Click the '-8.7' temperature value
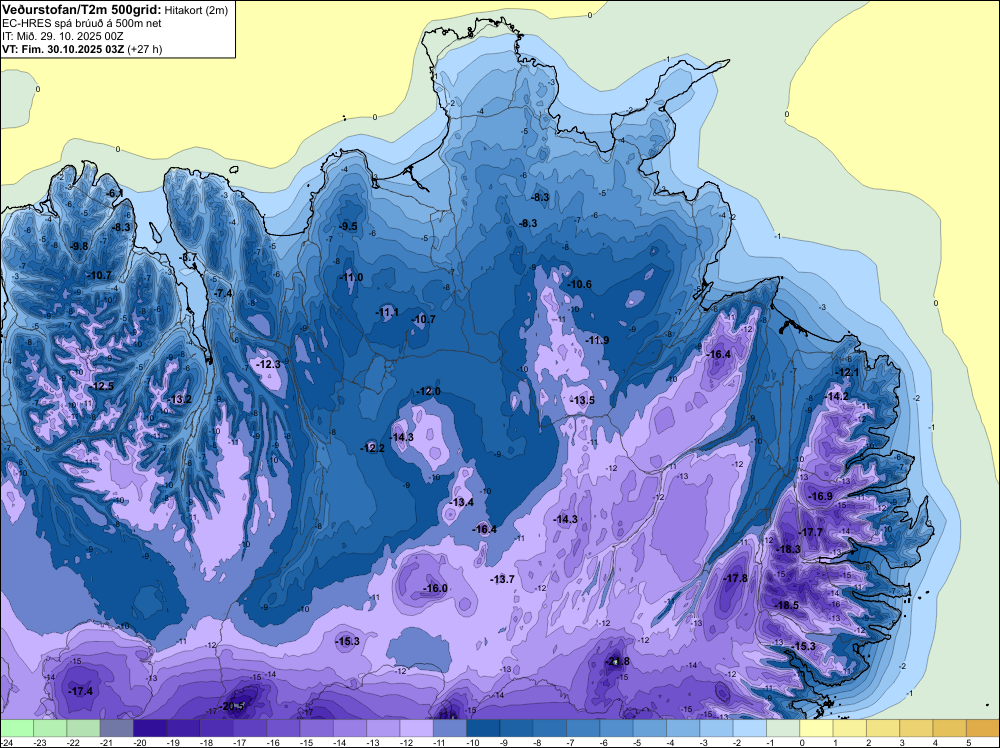 (x=189, y=257)
